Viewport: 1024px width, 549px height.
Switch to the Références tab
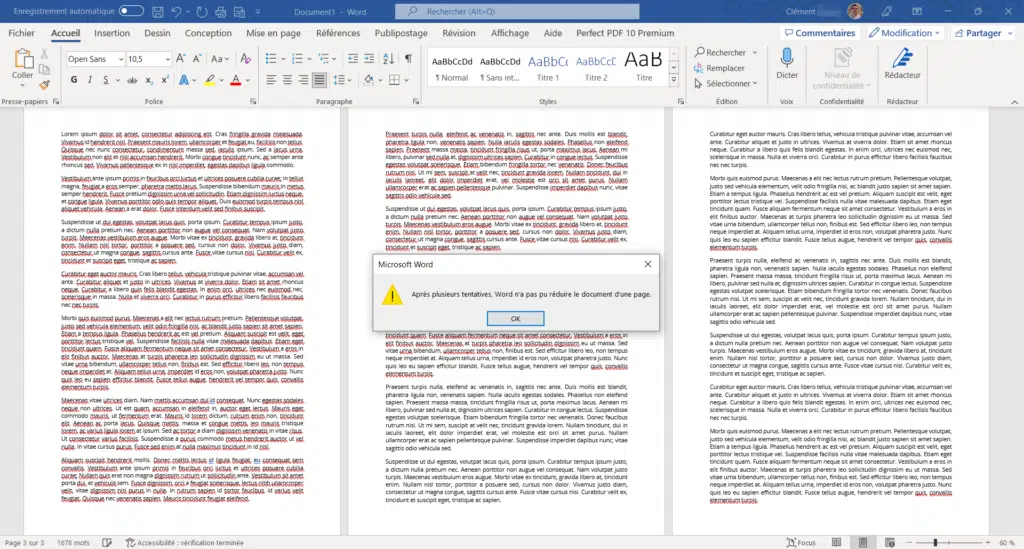[x=338, y=33]
